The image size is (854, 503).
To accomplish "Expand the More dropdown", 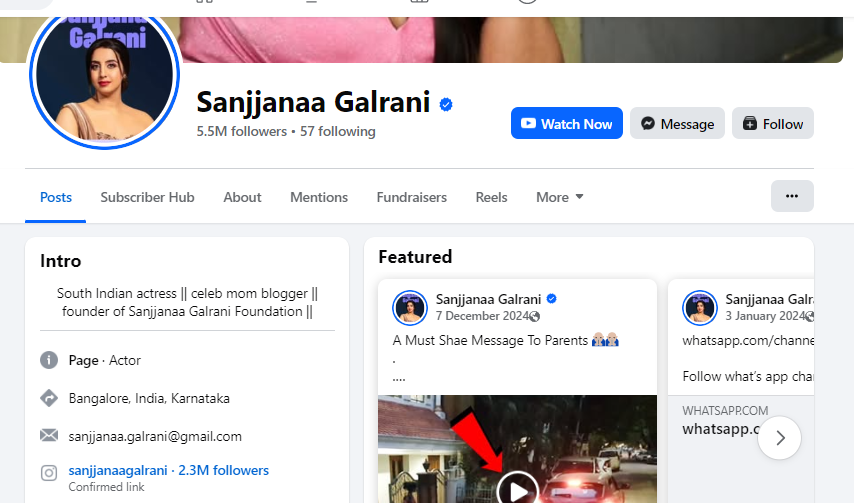I will click(559, 197).
